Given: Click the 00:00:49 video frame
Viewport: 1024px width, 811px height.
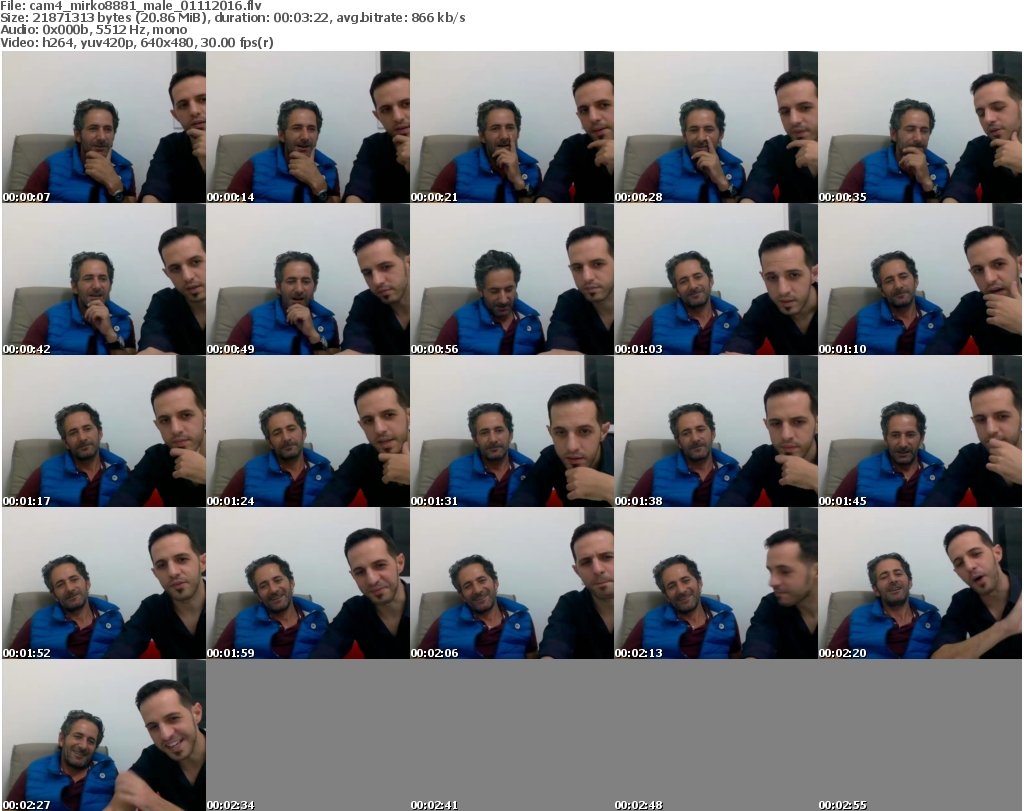Looking at the screenshot, I should [308, 279].
